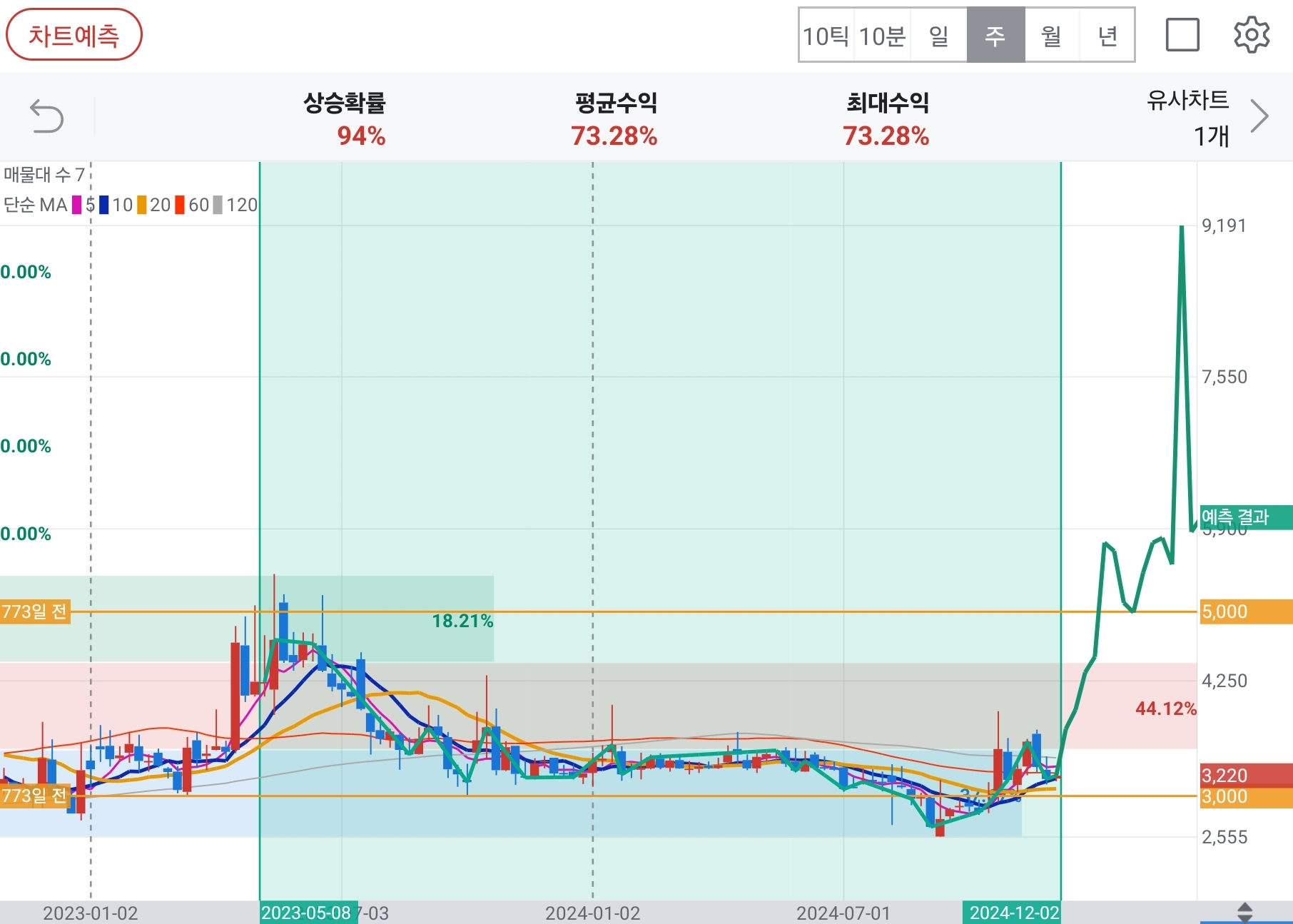The image size is (1293, 924).
Task: Click the orange MA 20 color swatch
Action: pos(142,205)
